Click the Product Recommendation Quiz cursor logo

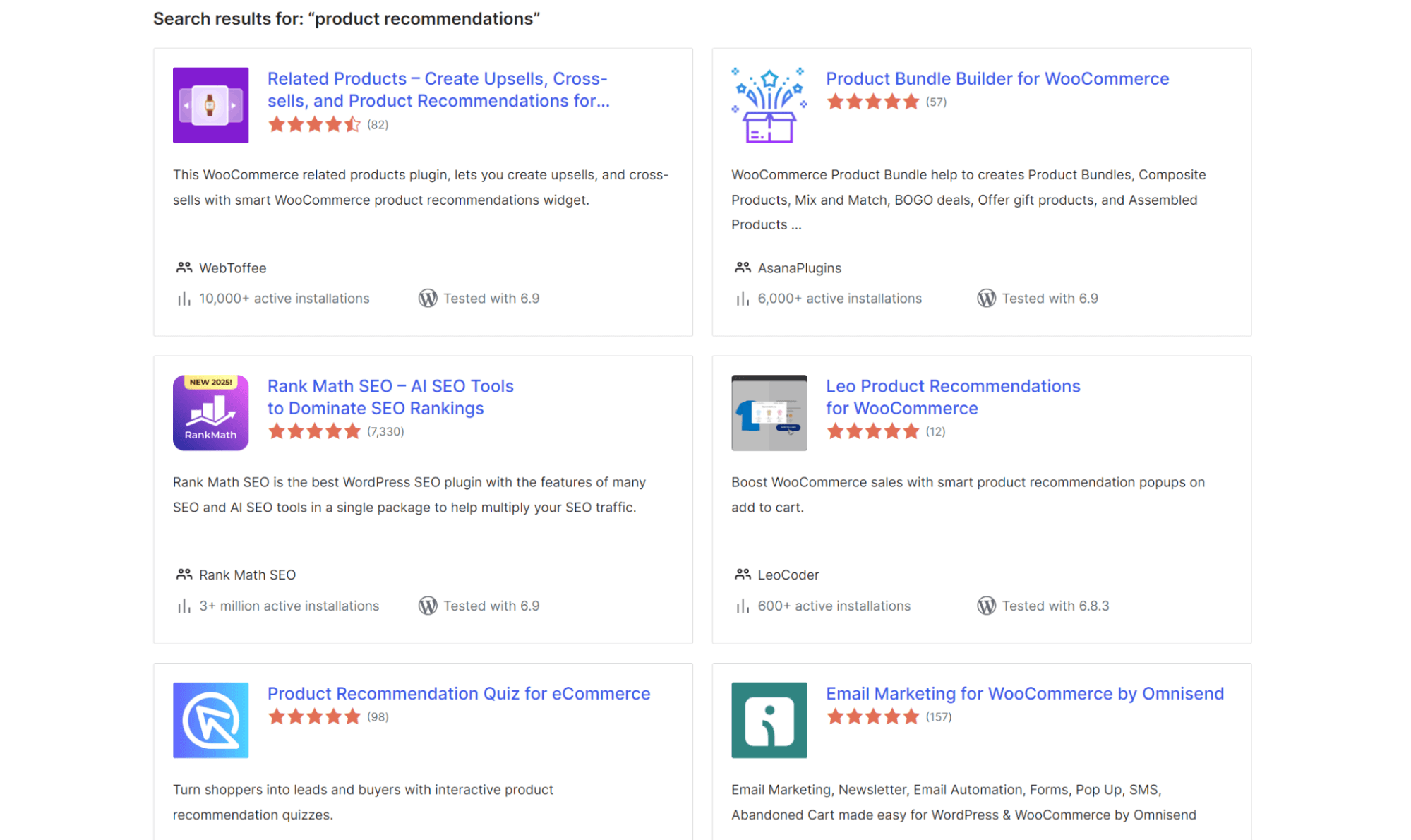(x=210, y=720)
